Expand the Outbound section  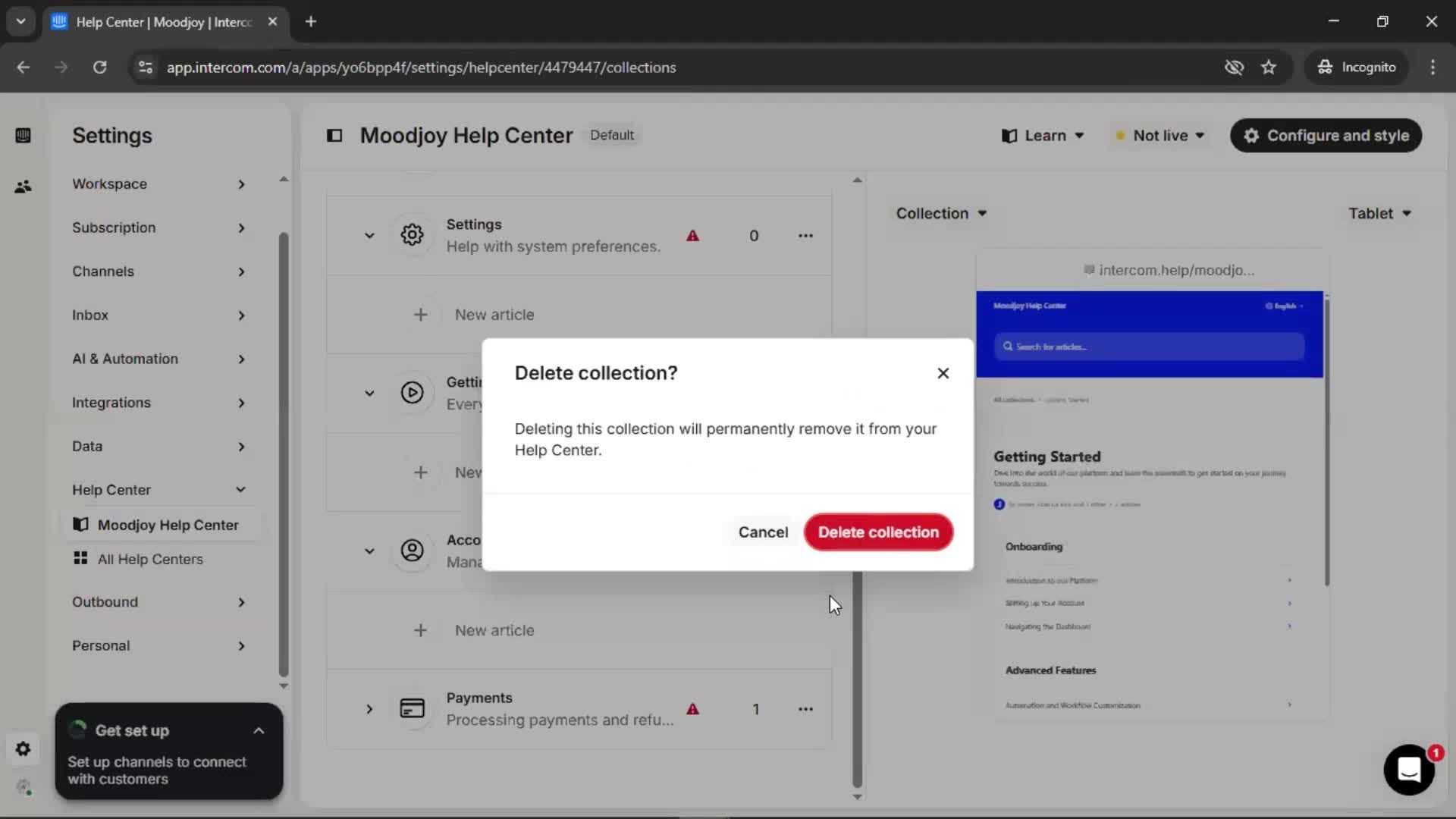[x=158, y=602]
